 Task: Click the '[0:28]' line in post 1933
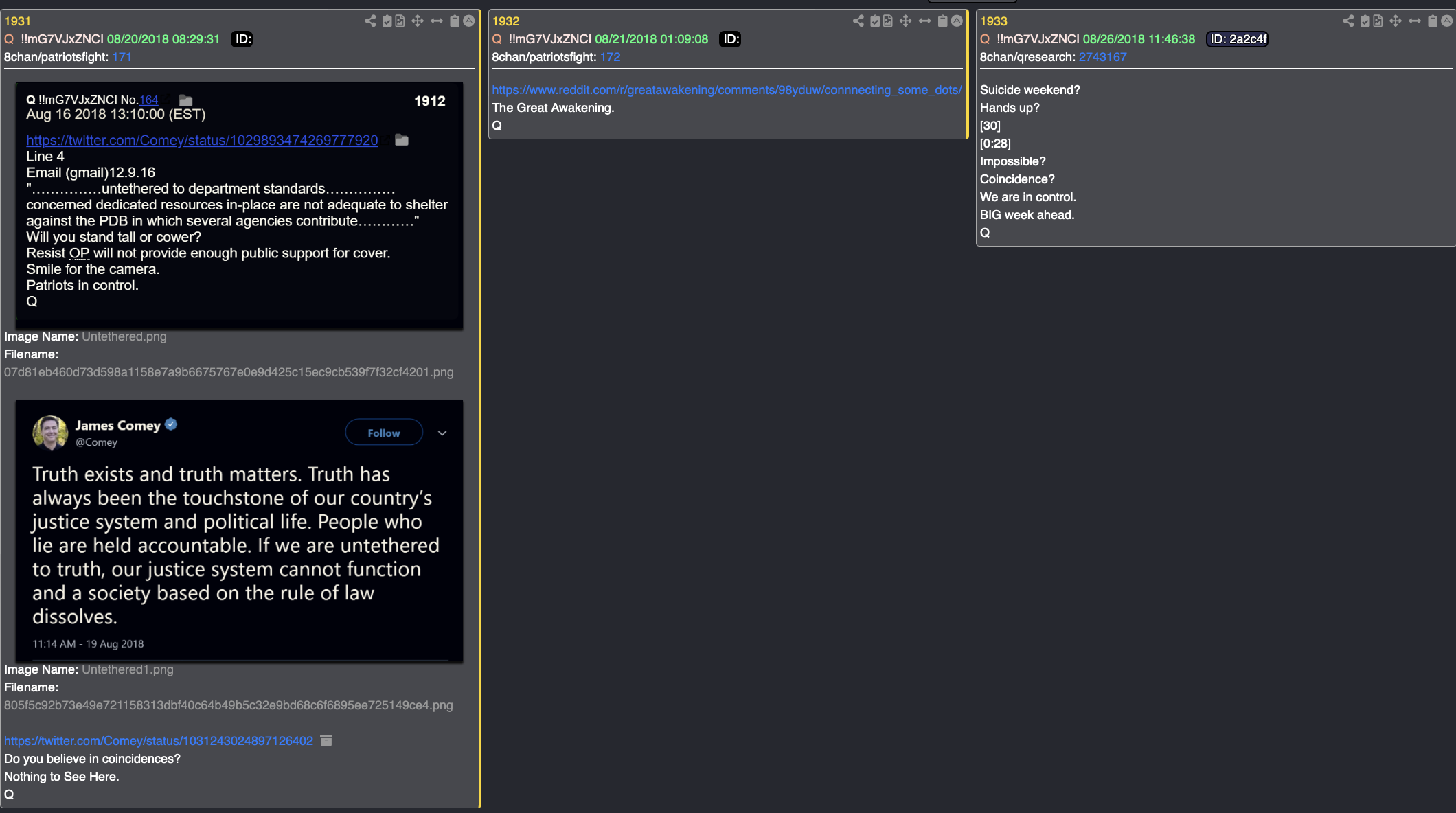996,144
